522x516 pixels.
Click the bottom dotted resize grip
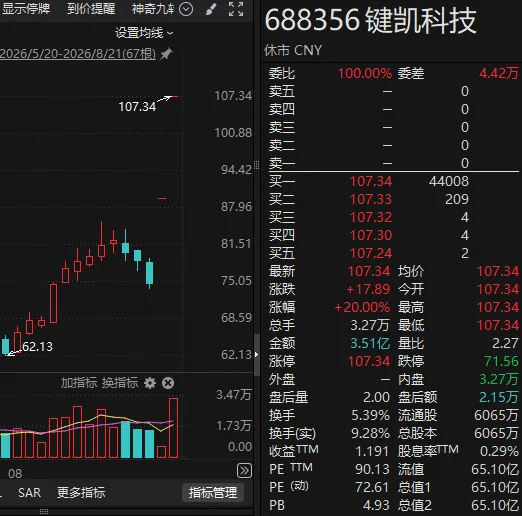[x=44, y=512]
